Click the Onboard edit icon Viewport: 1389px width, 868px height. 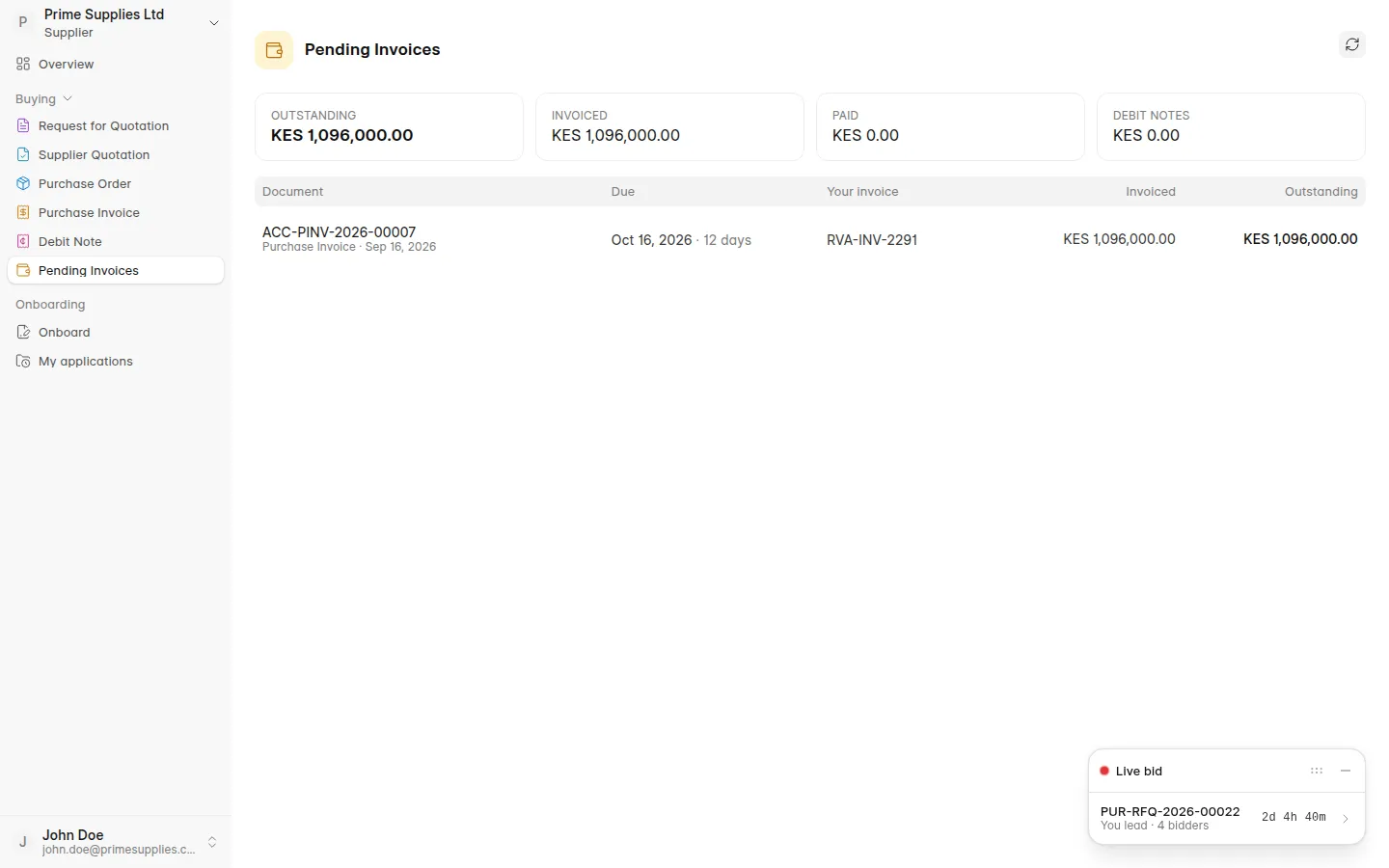click(x=23, y=332)
